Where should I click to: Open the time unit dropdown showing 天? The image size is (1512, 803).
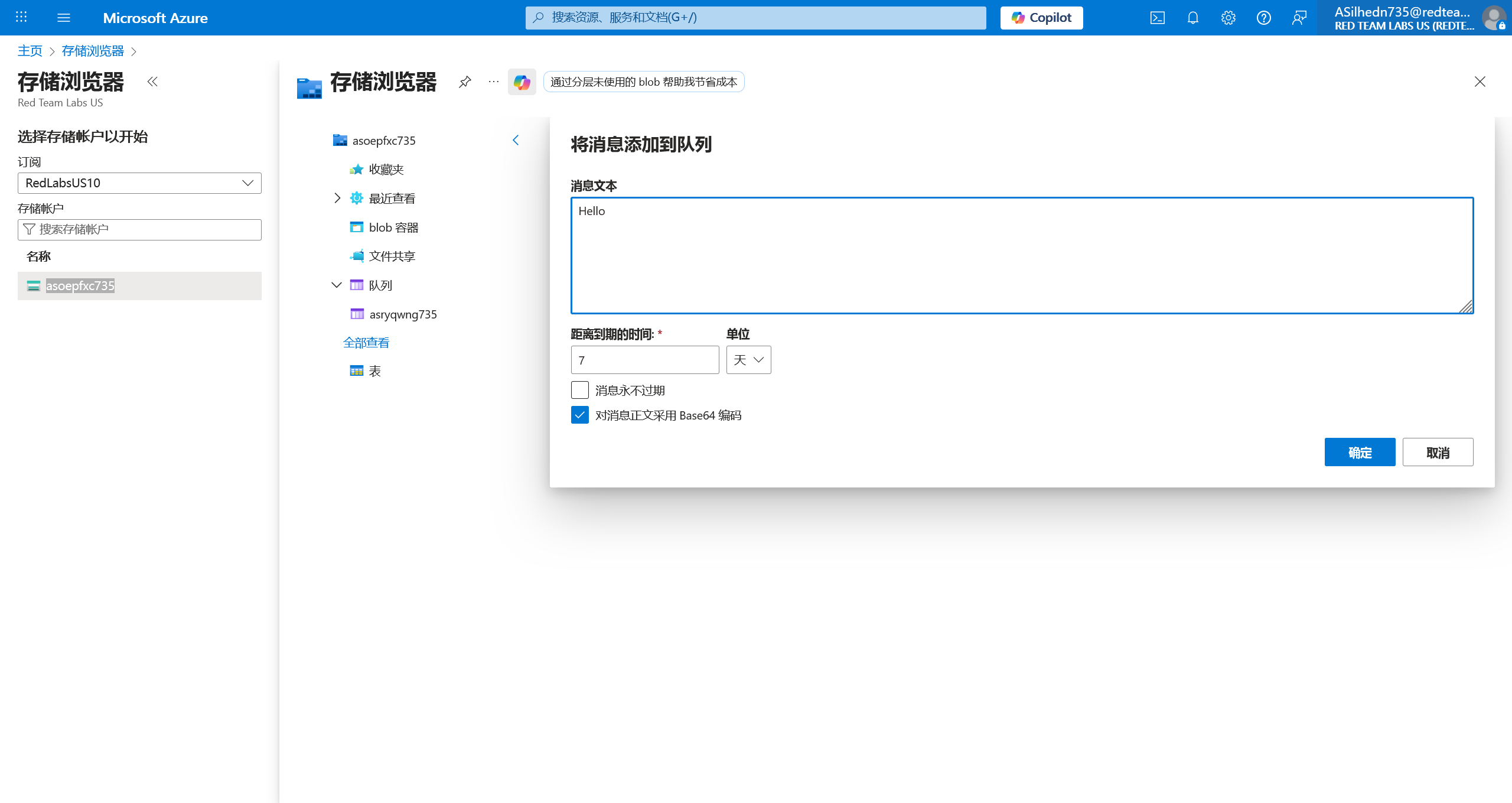click(748, 360)
